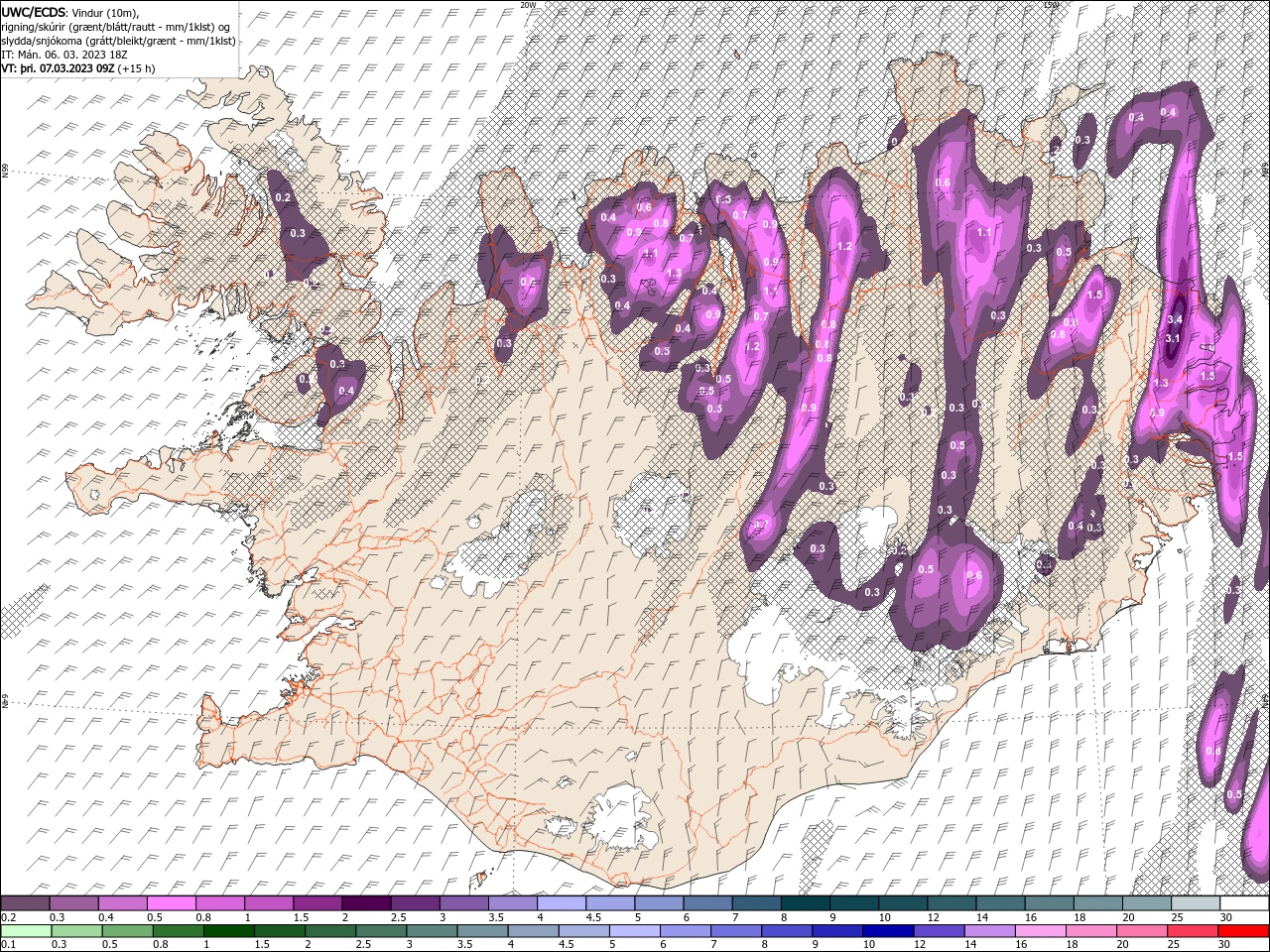Select the 0.8 swatch in the upper snow legend
Screen dimensions: 1270x952
pos(220,903)
